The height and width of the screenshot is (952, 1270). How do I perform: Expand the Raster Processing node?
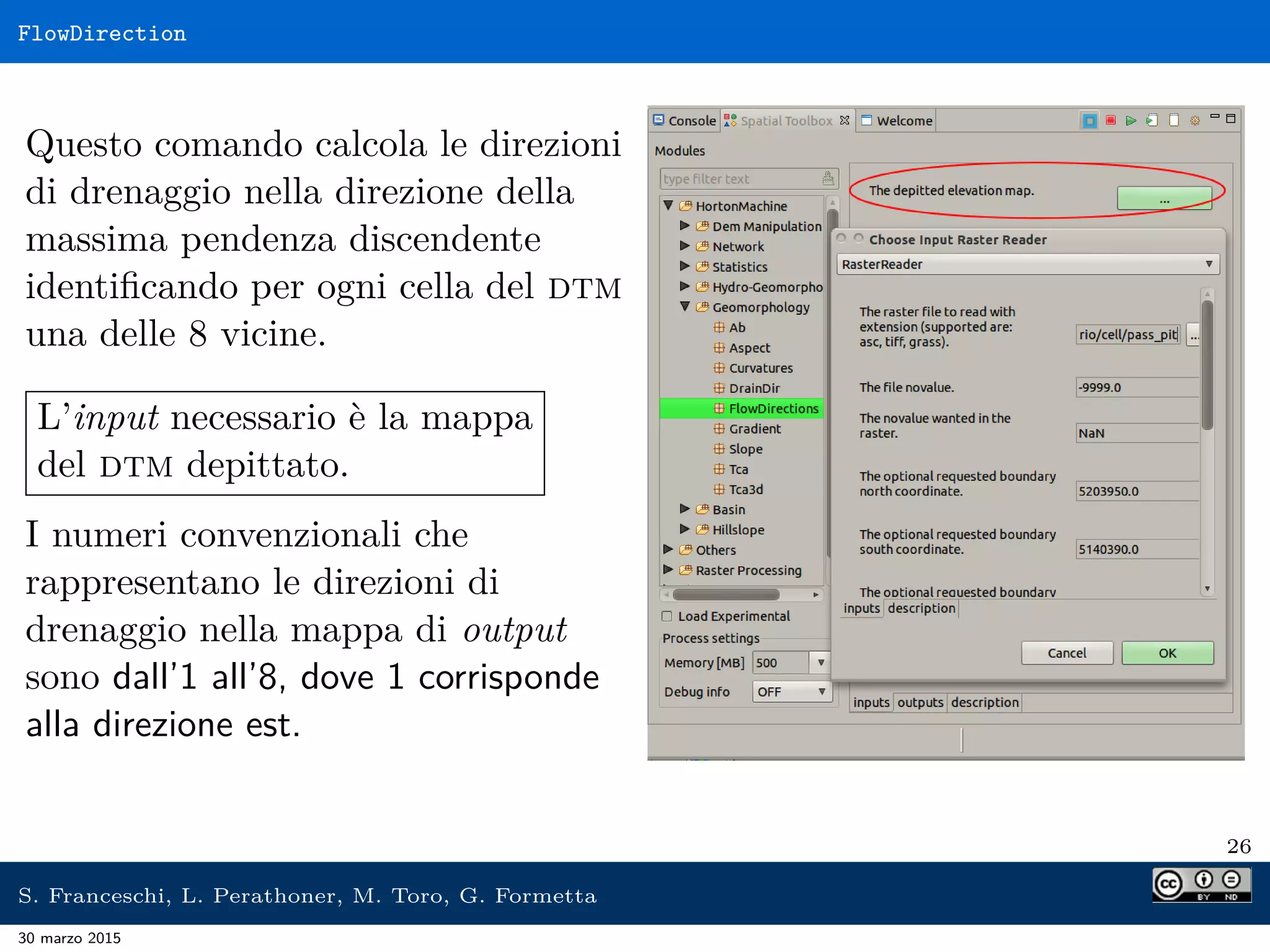point(668,570)
